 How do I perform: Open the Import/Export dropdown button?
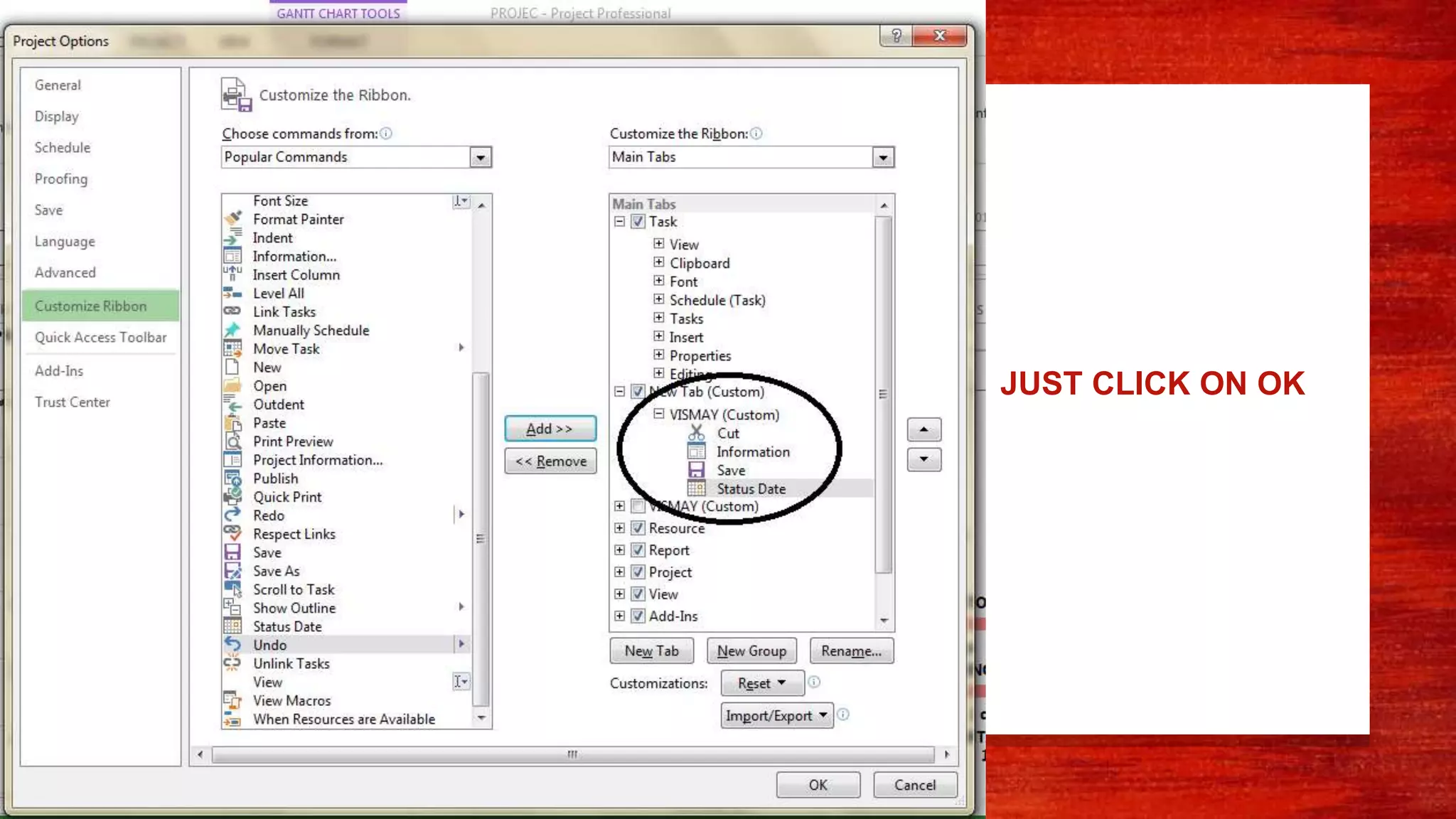pos(776,715)
